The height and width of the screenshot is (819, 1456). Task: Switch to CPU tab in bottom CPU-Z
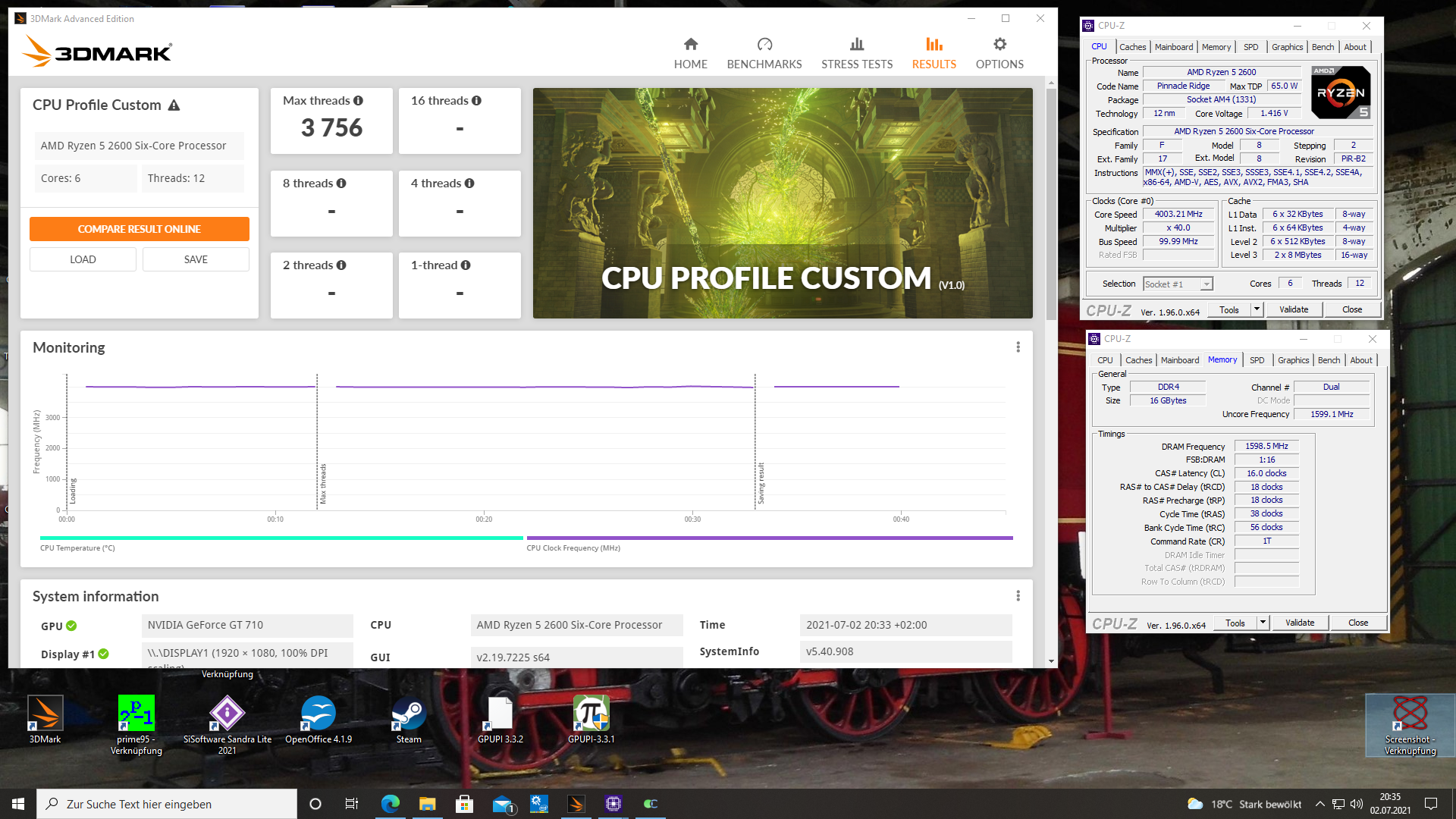[1106, 360]
